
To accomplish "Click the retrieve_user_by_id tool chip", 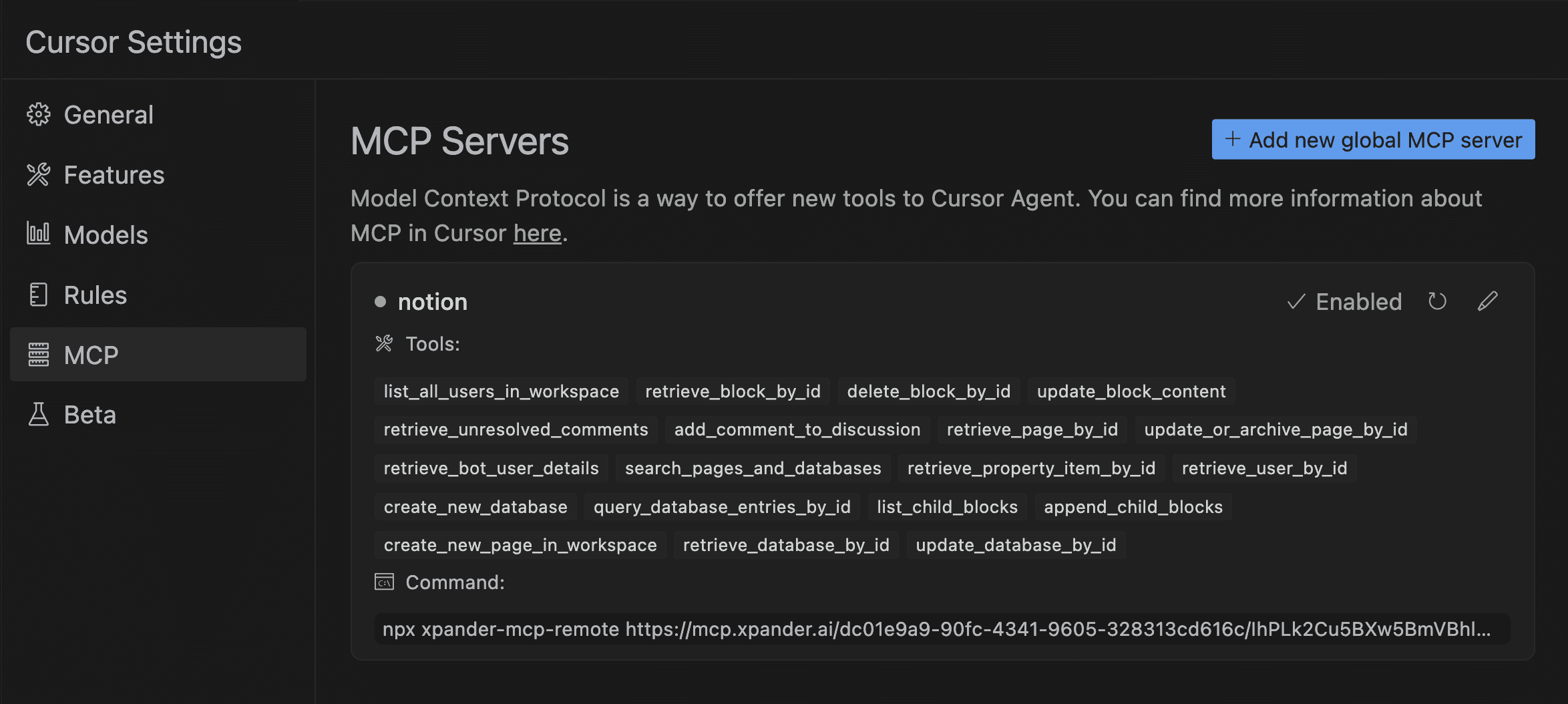I will [1265, 468].
